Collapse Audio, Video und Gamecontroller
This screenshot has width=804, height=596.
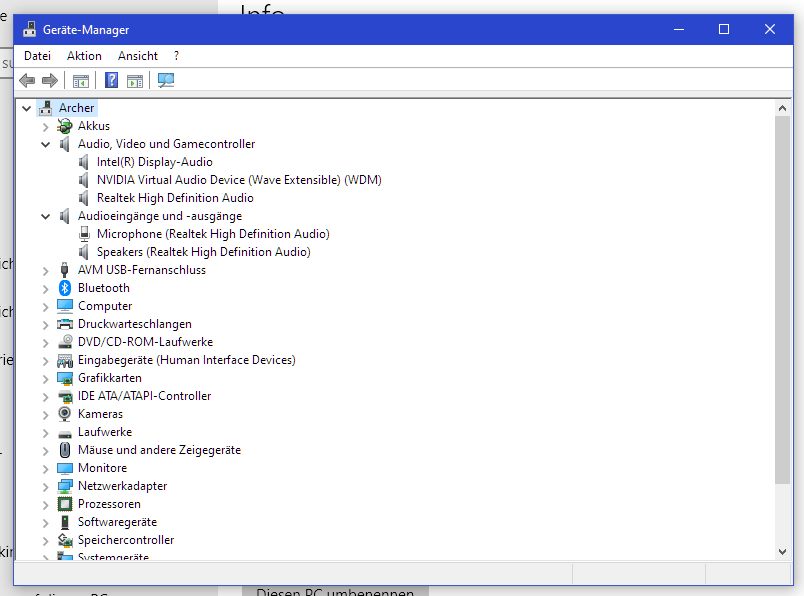(46, 144)
